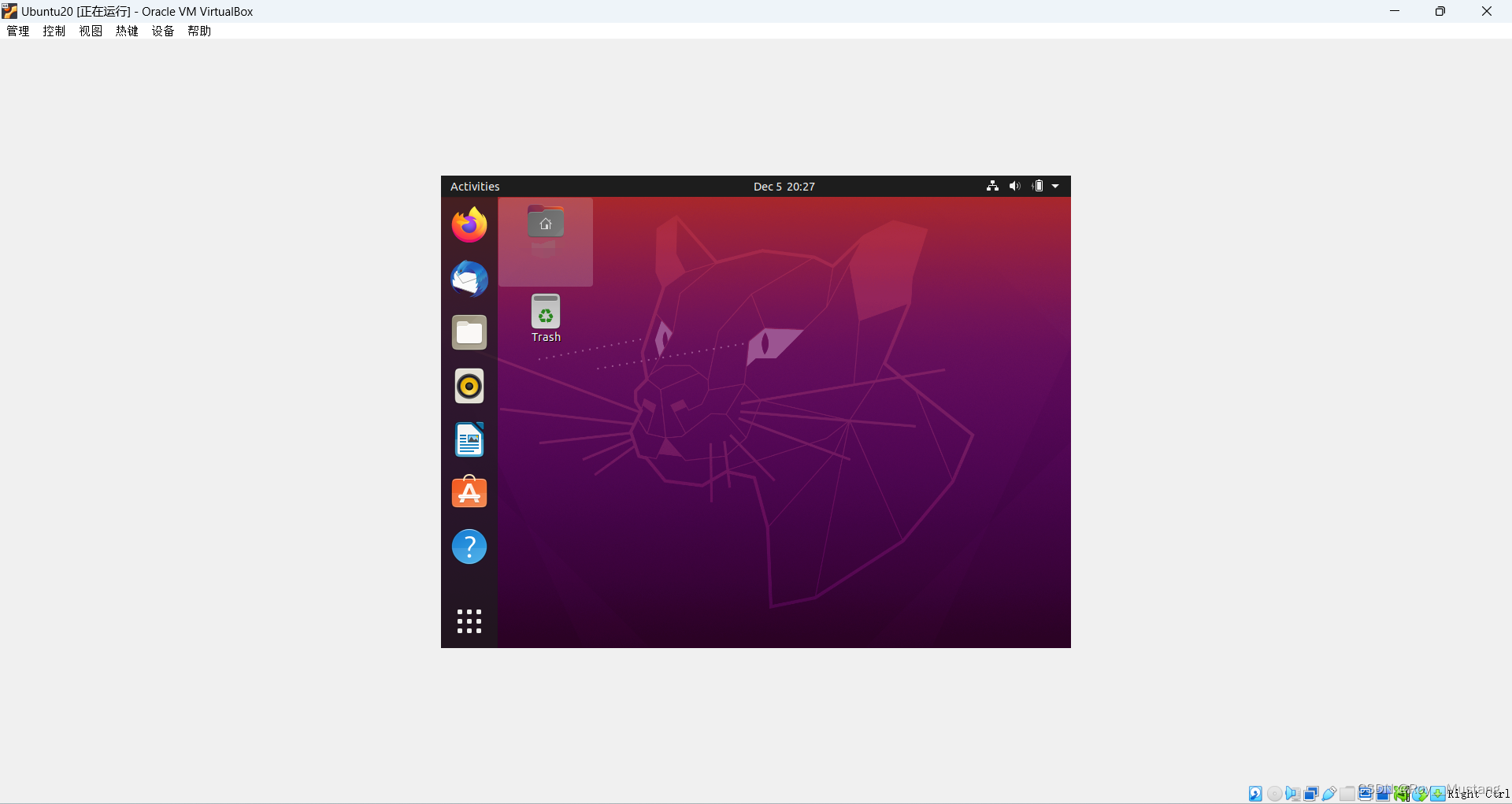Show Applications grid button
Image resolution: width=1512 pixels, height=804 pixels.
click(x=469, y=621)
